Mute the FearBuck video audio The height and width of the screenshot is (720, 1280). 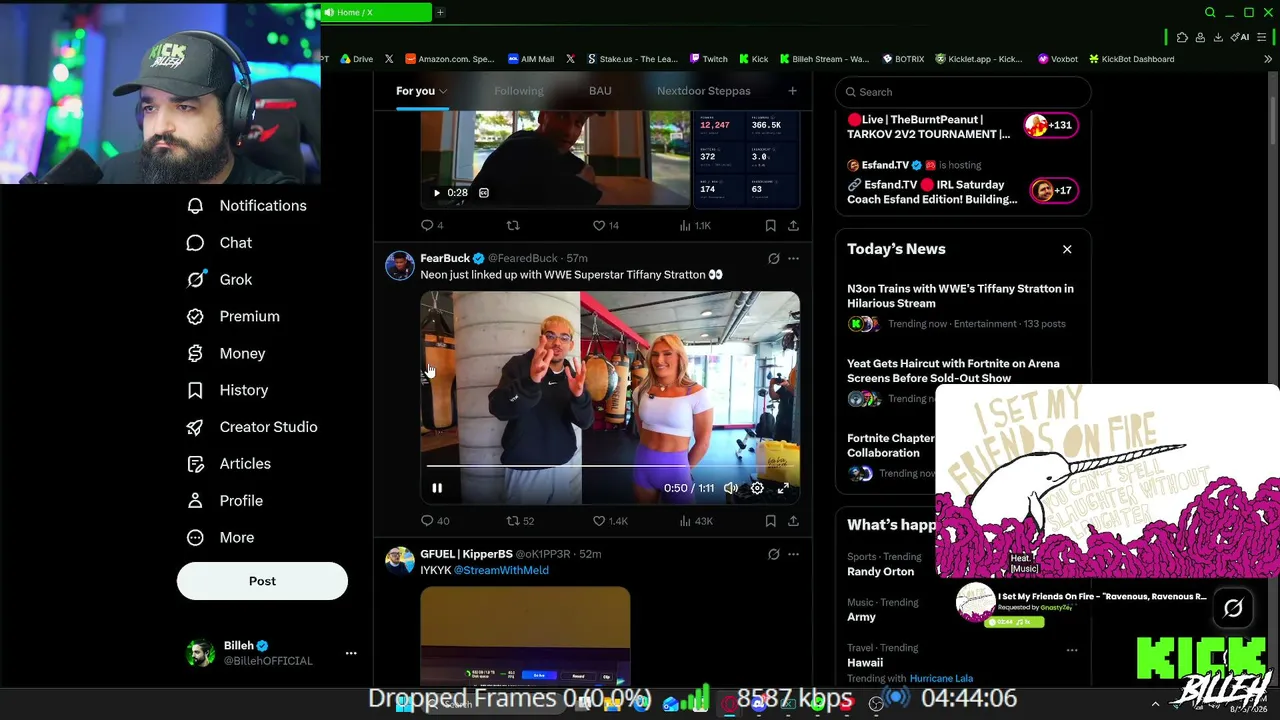(731, 488)
